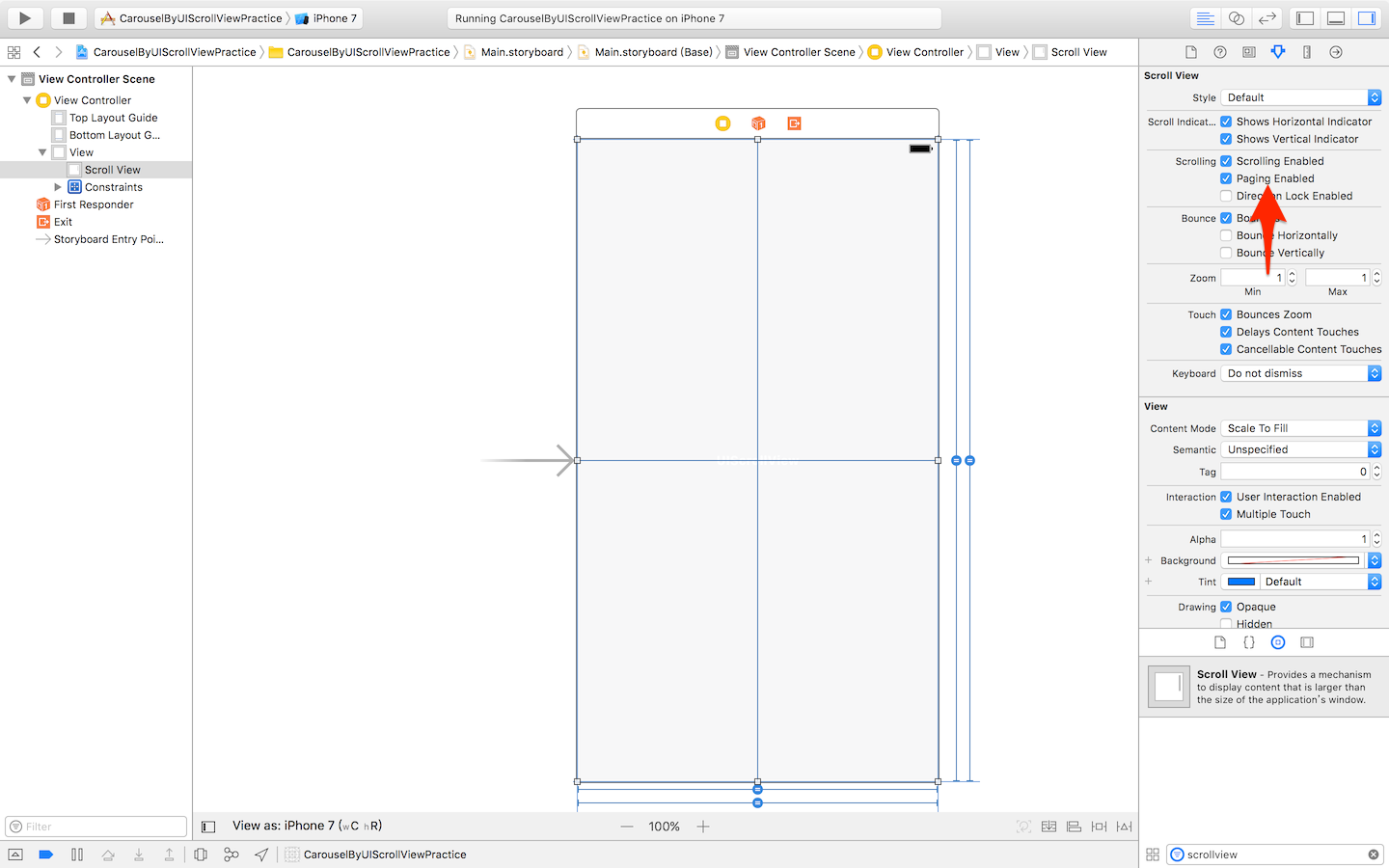Open the Content Mode dropdown
The image size is (1389, 868).
[x=1374, y=427]
